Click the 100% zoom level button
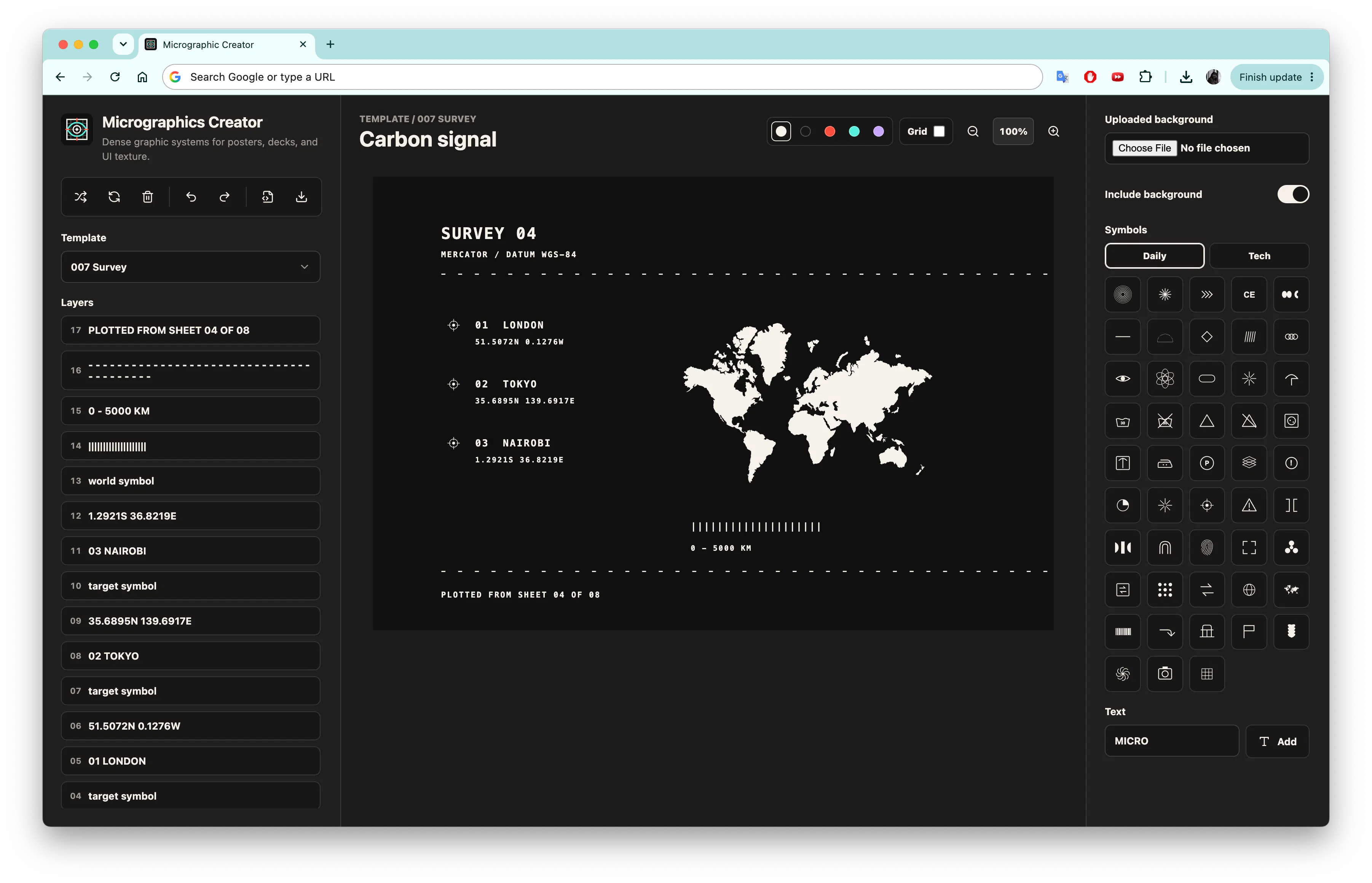This screenshot has width=1372, height=883. tap(1013, 131)
